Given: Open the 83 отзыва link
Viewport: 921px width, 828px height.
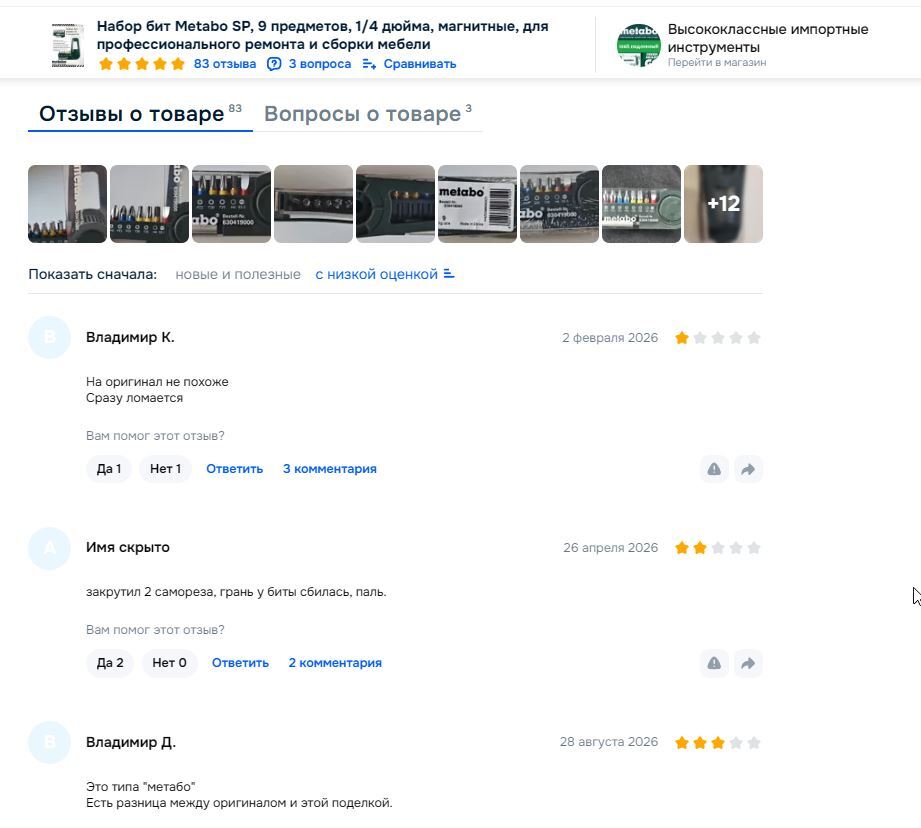Looking at the screenshot, I should (x=225, y=64).
